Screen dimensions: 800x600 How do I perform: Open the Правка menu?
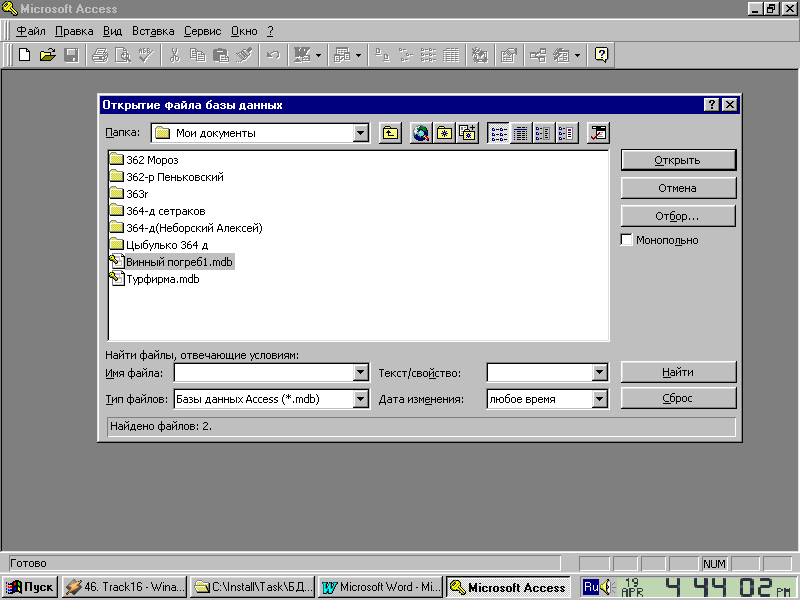click(x=74, y=31)
